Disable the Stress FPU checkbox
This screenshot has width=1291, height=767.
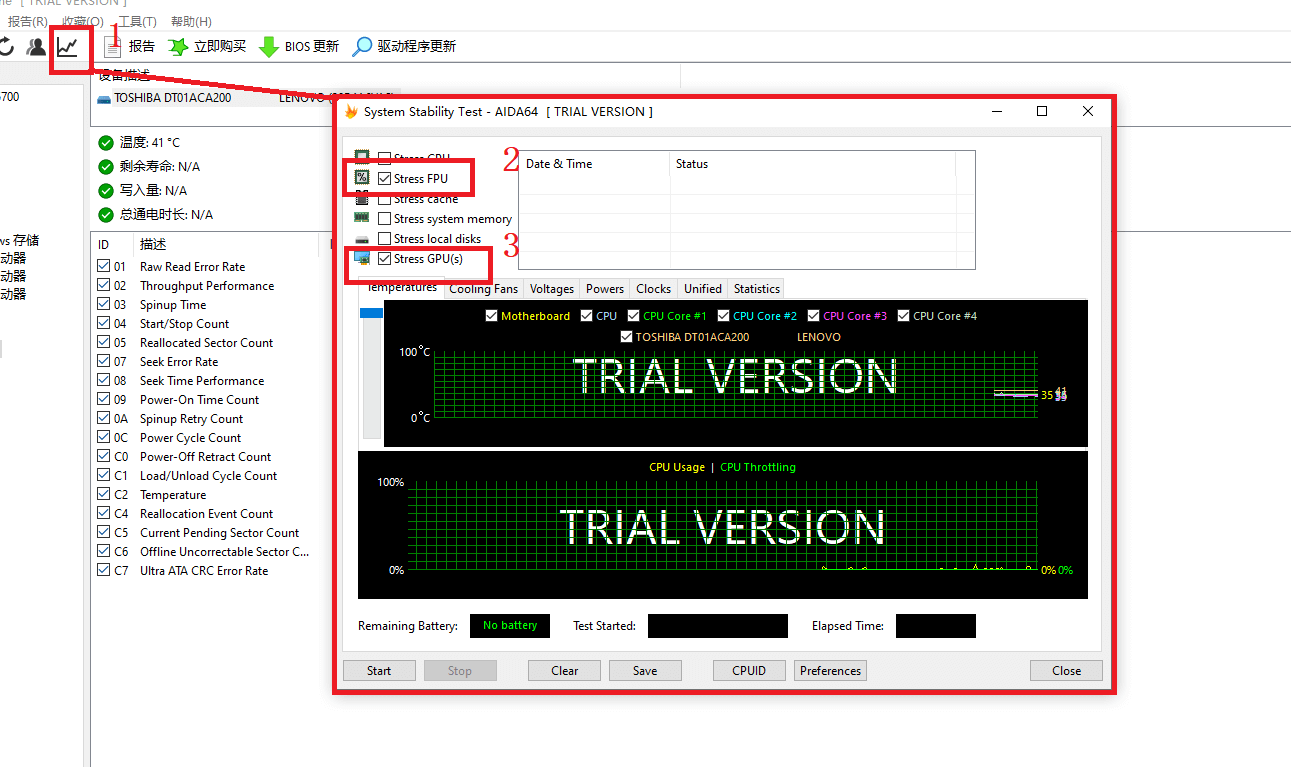[385, 179]
